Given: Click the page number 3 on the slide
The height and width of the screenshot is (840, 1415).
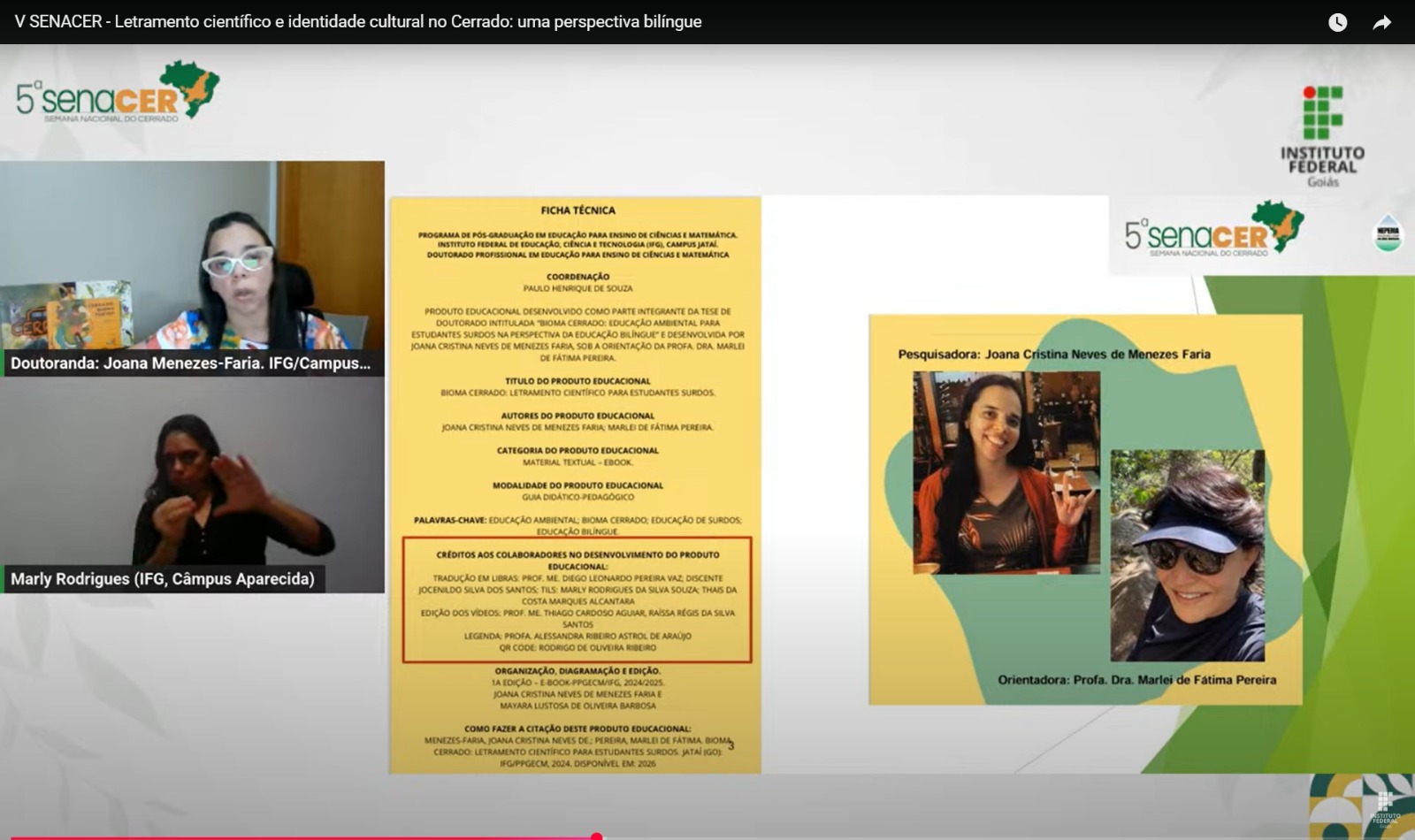Looking at the screenshot, I should pos(730,745).
